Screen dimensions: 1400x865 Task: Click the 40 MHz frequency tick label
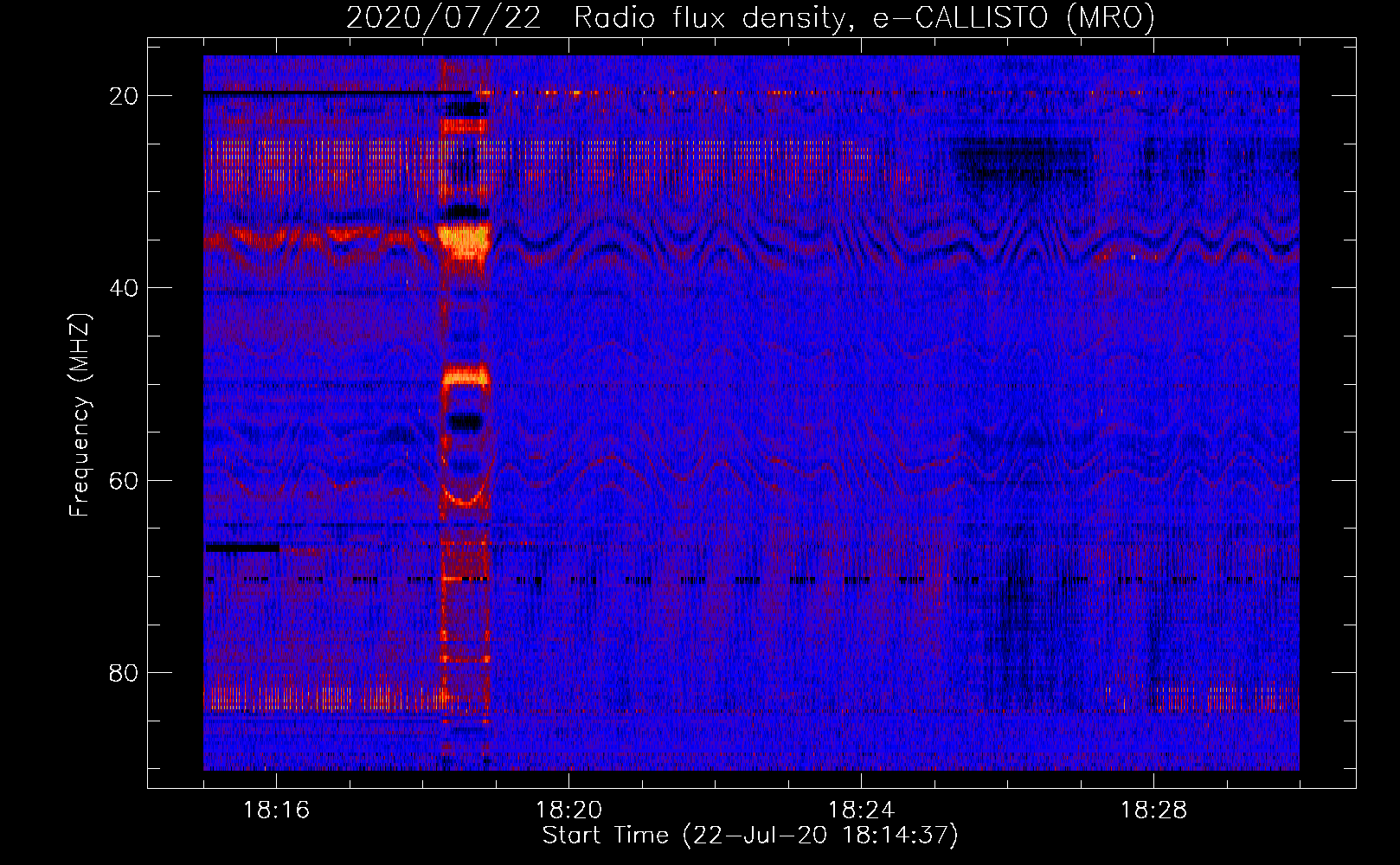click(x=124, y=288)
